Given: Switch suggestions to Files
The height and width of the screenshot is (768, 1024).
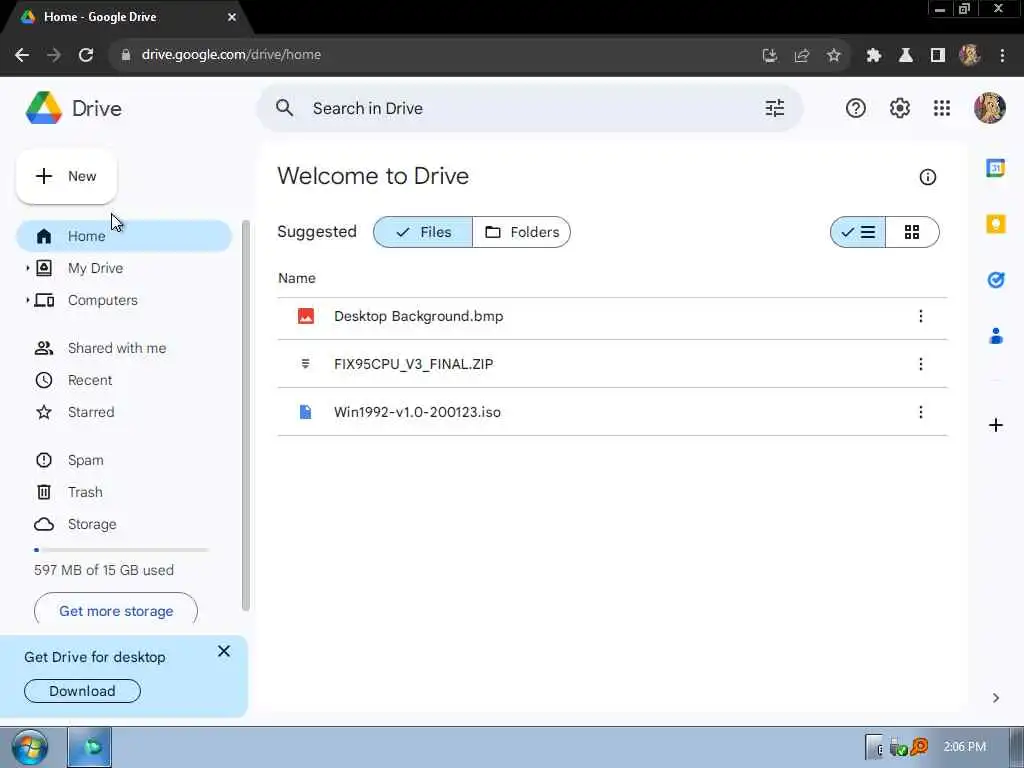Looking at the screenshot, I should pyautogui.click(x=423, y=232).
